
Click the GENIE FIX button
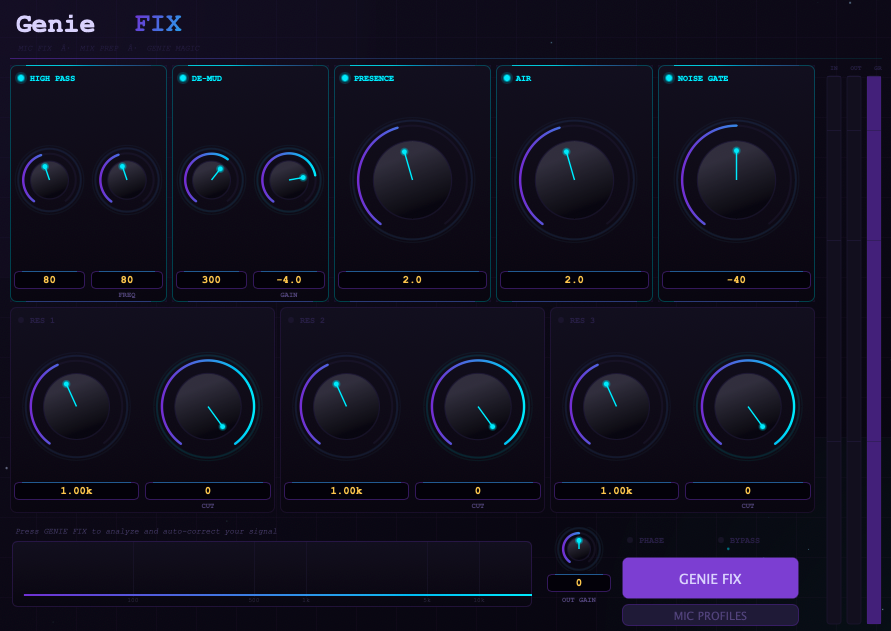[x=710, y=578]
